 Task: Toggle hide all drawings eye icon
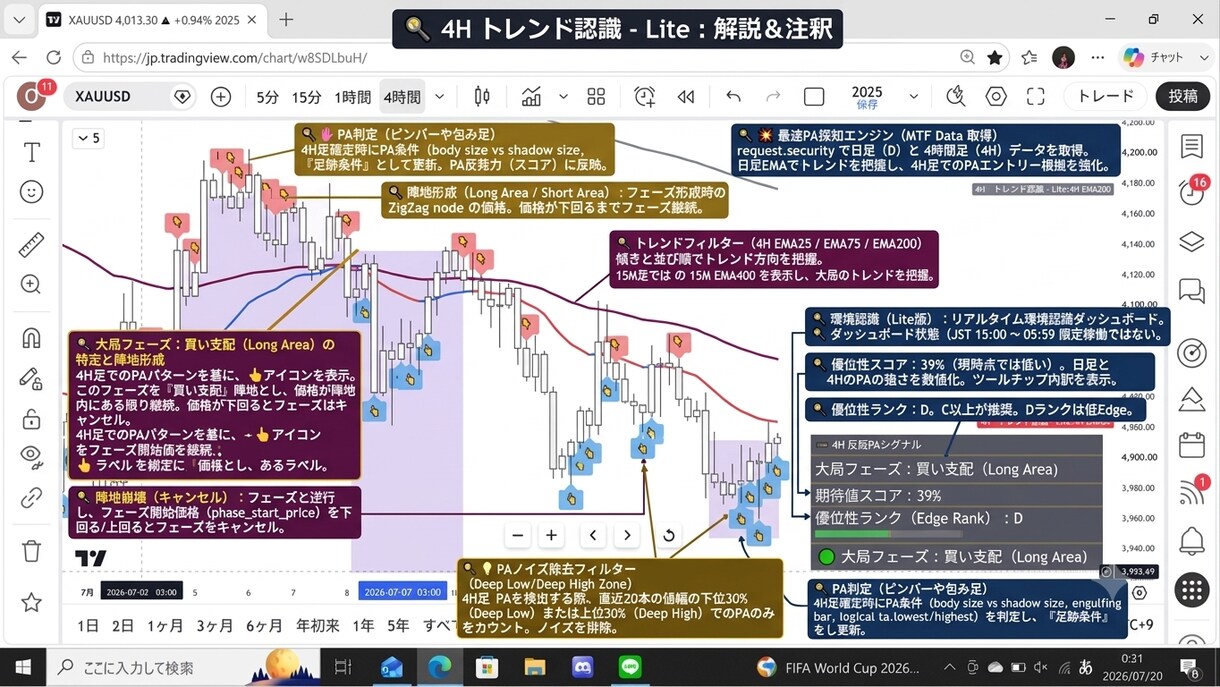pyautogui.click(x=32, y=457)
